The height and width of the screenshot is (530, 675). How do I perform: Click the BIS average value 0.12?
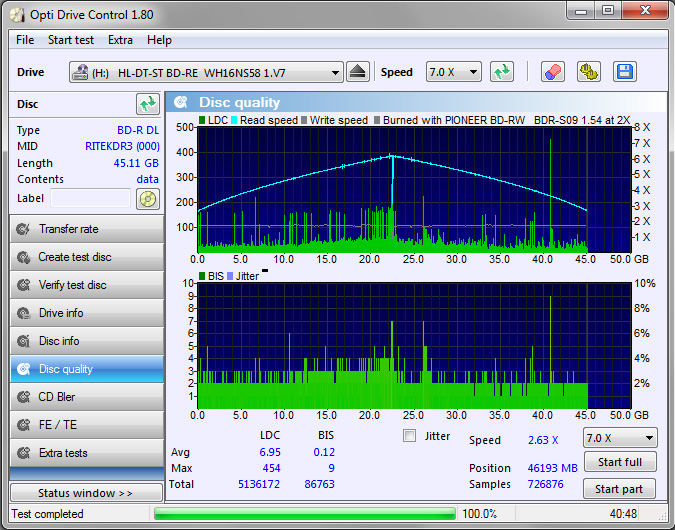(324, 452)
